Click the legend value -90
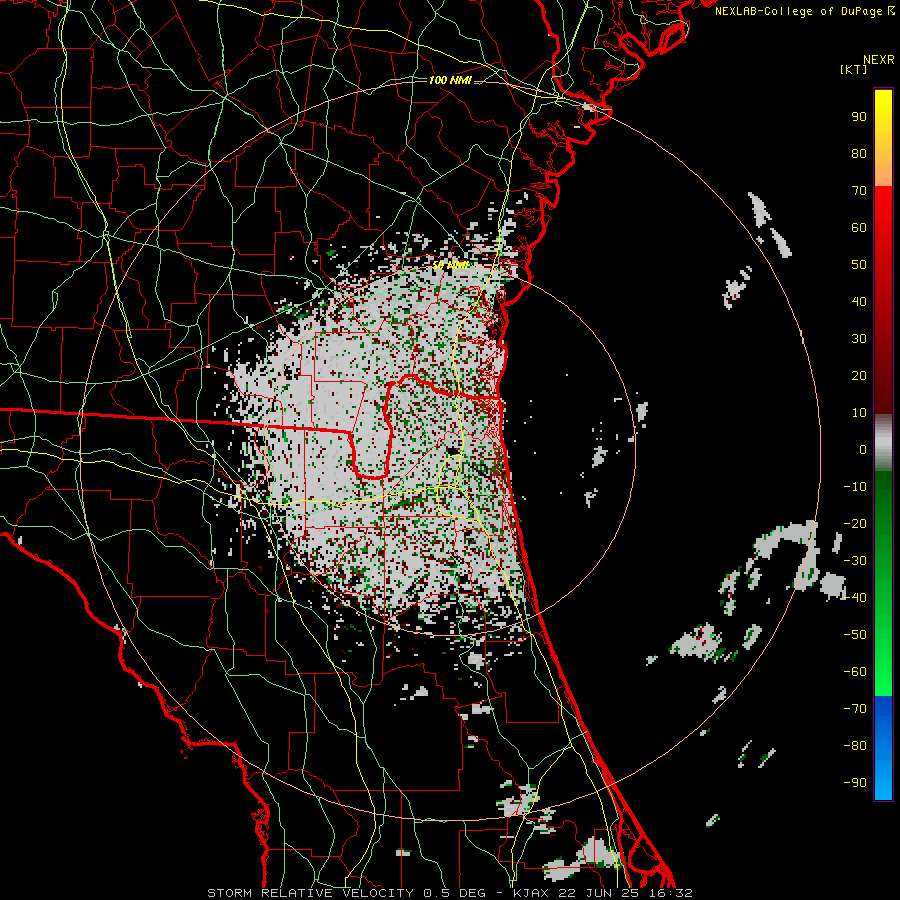 [855, 783]
